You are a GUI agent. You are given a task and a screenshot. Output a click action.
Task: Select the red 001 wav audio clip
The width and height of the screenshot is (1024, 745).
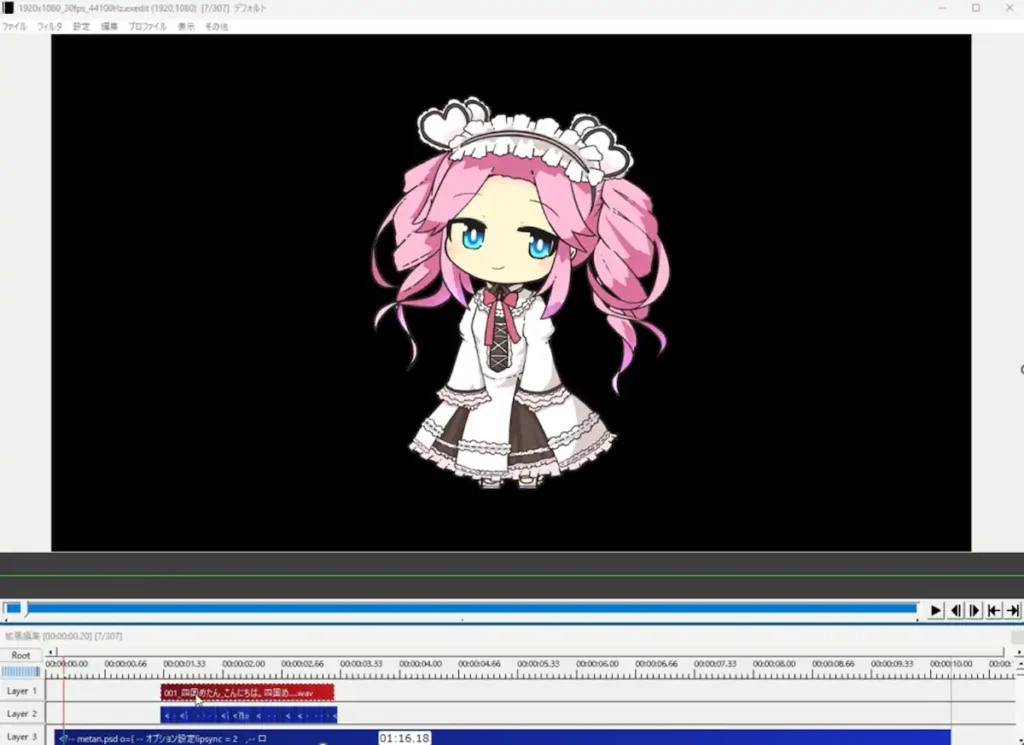248,693
